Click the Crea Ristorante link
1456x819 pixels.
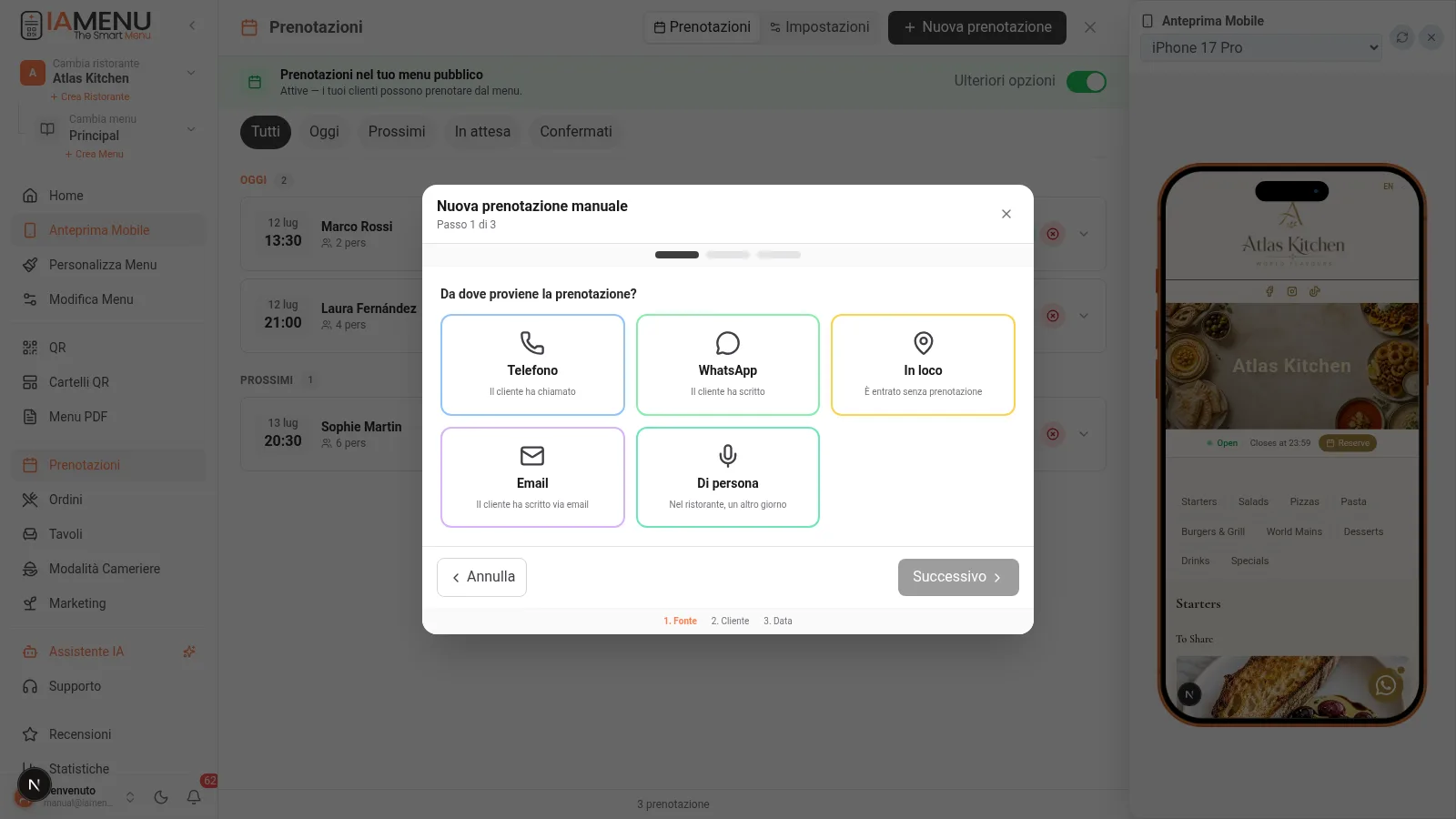point(90,96)
